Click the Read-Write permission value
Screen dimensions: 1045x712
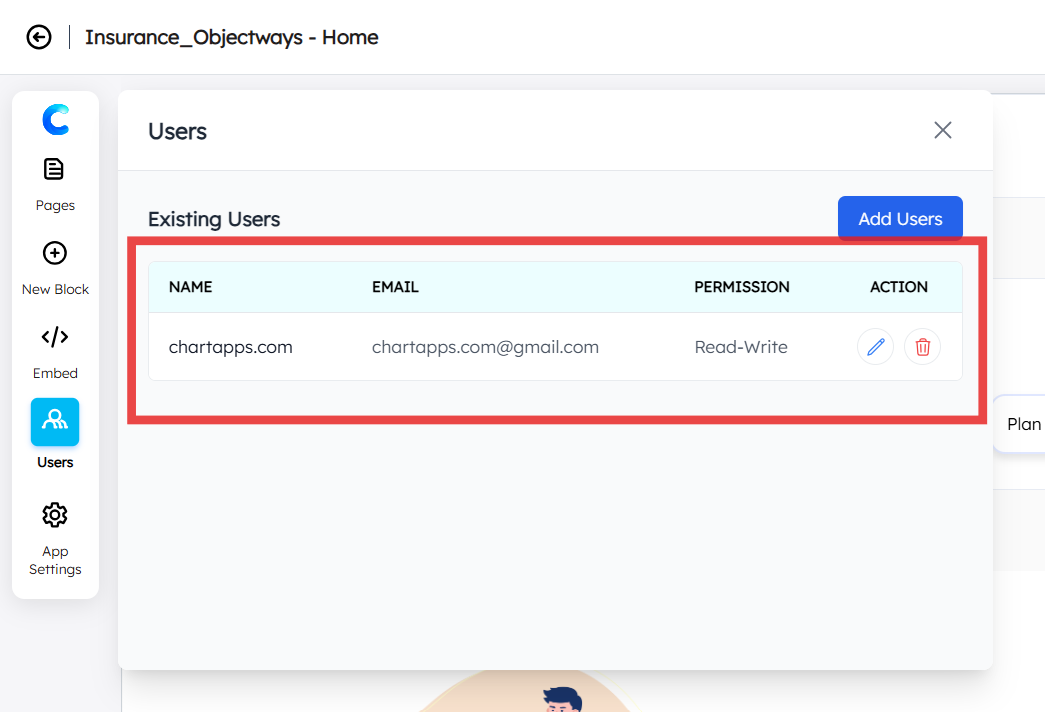(x=741, y=347)
